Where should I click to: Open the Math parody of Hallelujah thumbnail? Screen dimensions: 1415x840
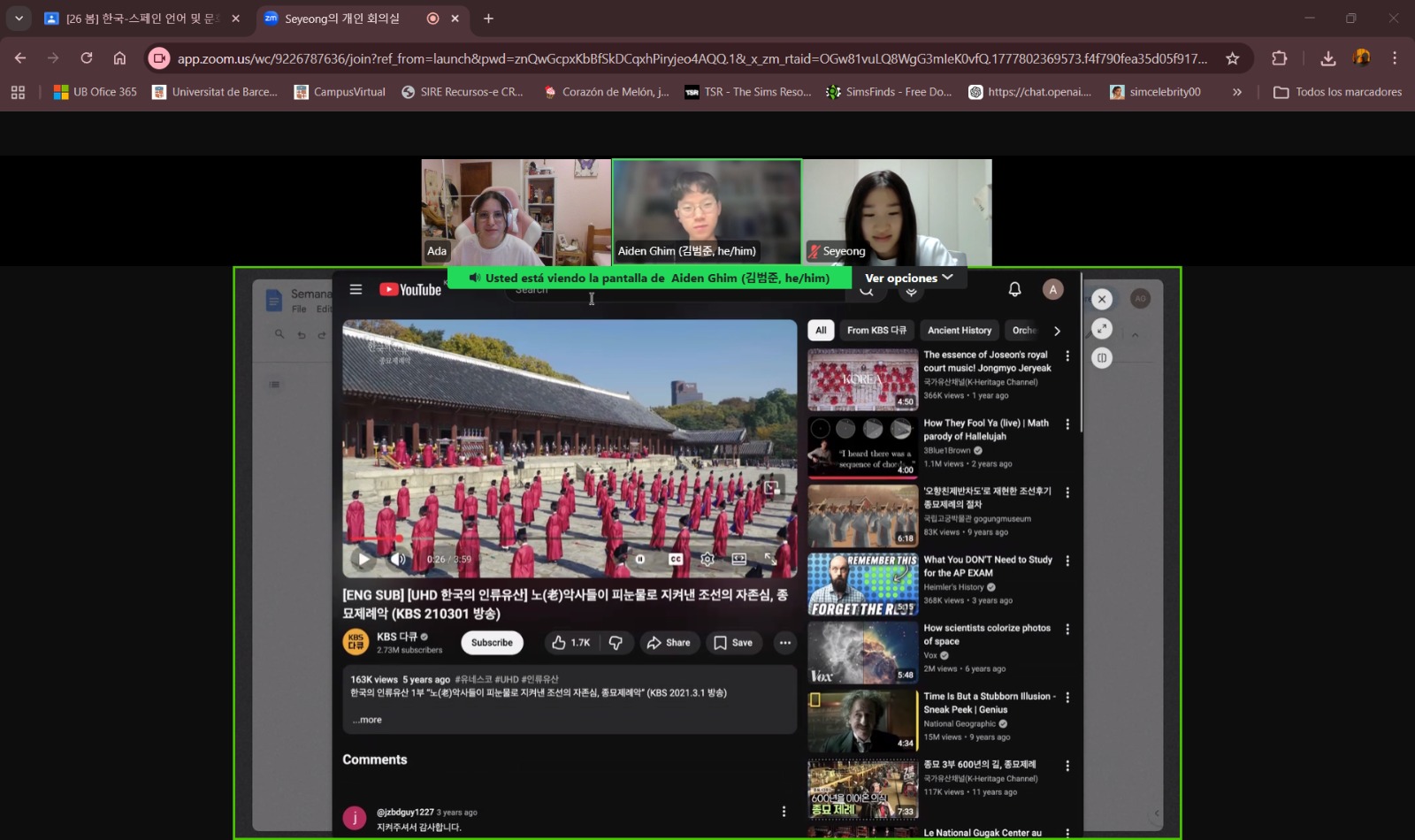point(863,447)
